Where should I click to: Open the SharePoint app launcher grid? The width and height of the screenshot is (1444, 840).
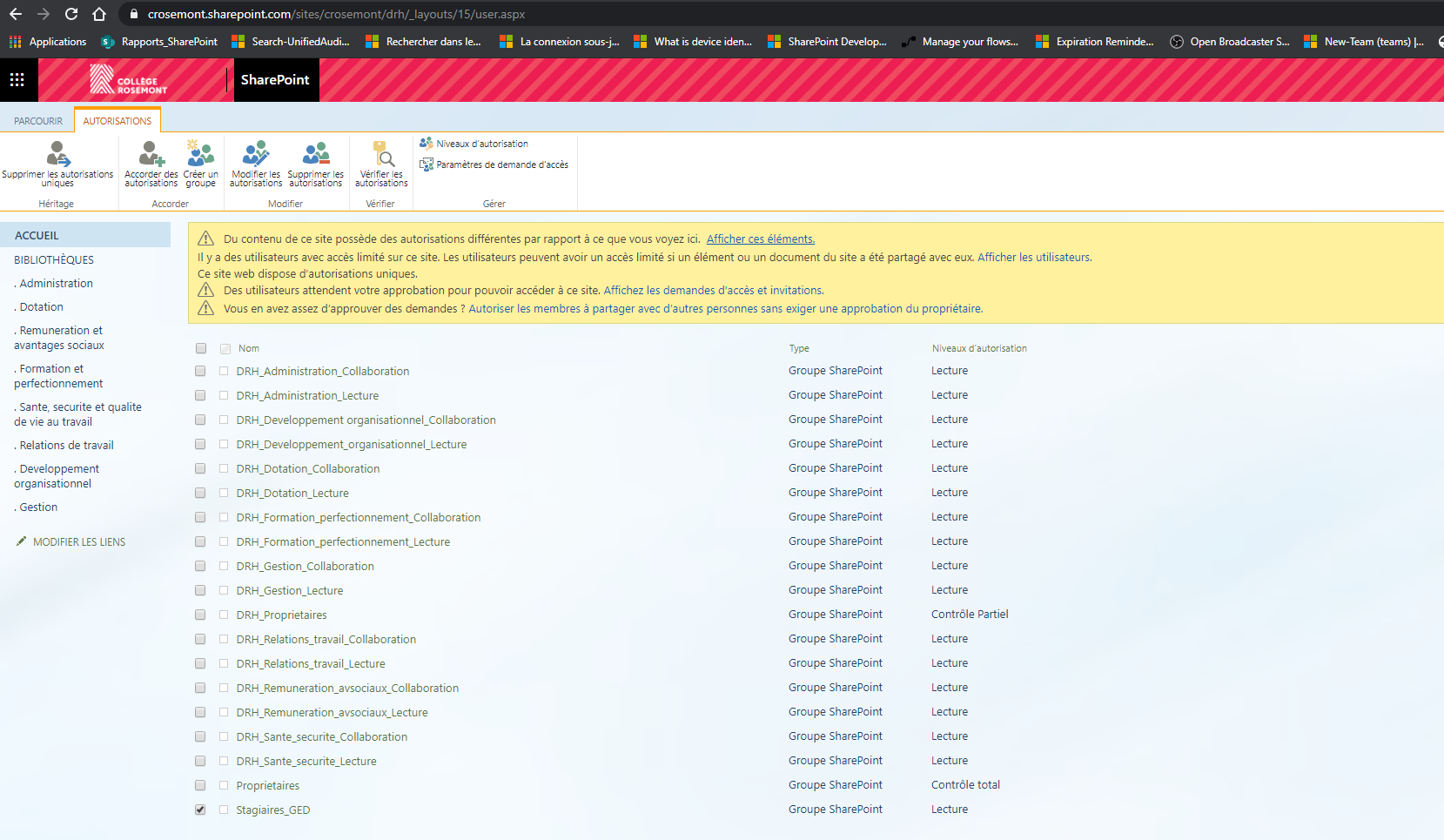[17, 80]
